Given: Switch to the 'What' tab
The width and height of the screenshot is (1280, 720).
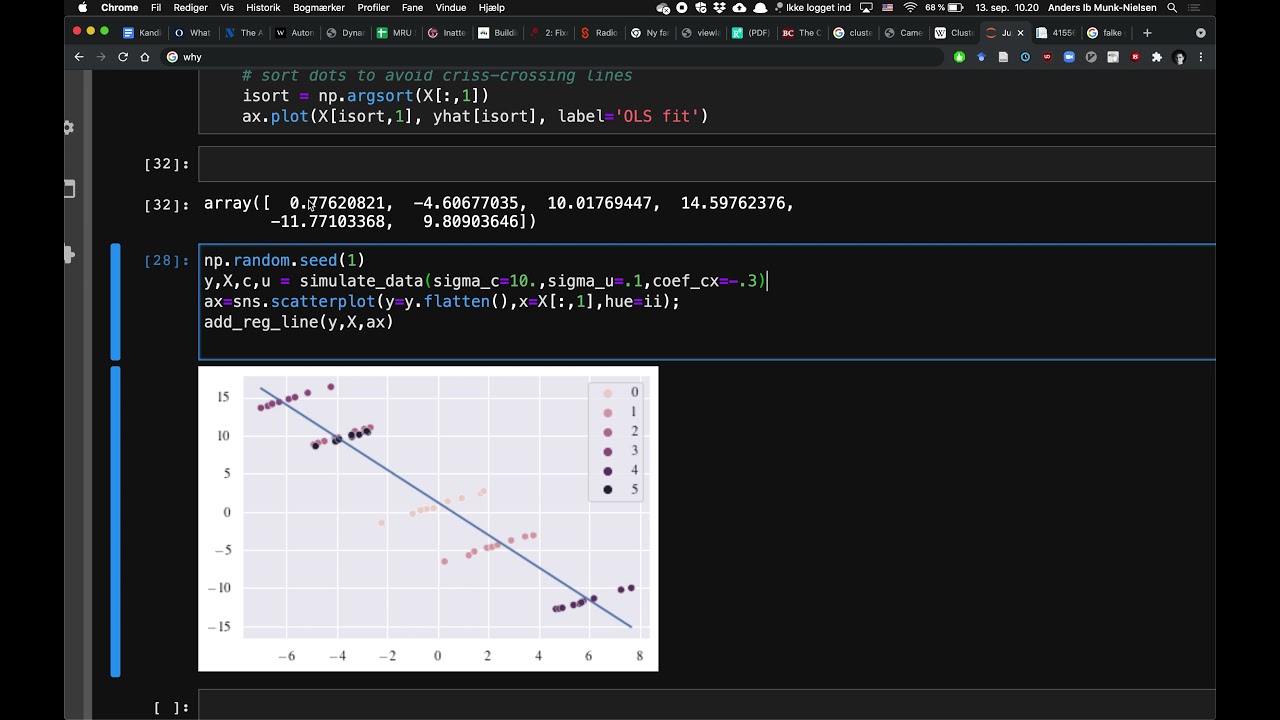Looking at the screenshot, I should coord(192,33).
